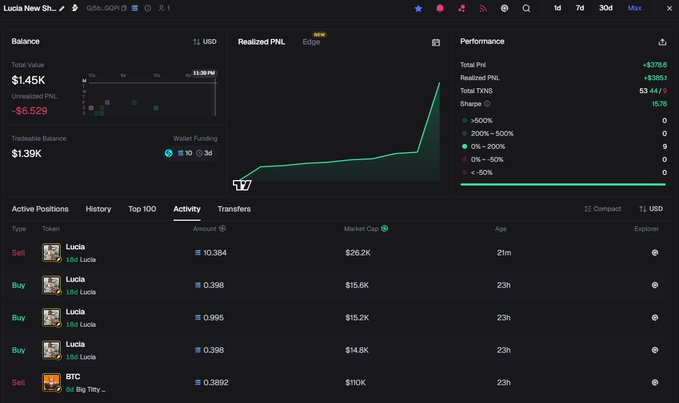The height and width of the screenshot is (403, 679).
Task: Click the BTC token thumbnail
Action: pos(51,383)
